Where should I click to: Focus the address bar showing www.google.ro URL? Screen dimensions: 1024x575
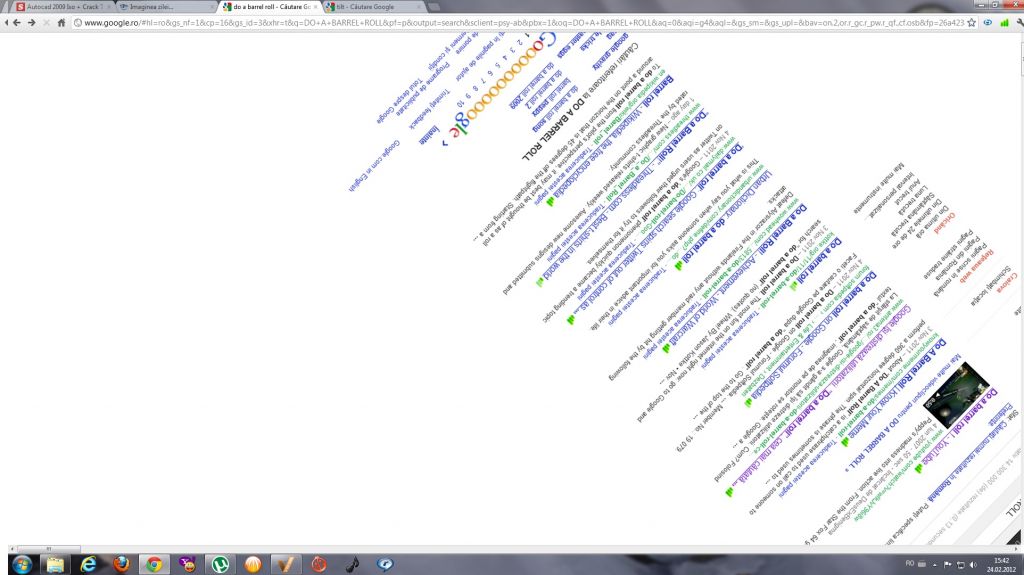click(x=519, y=22)
